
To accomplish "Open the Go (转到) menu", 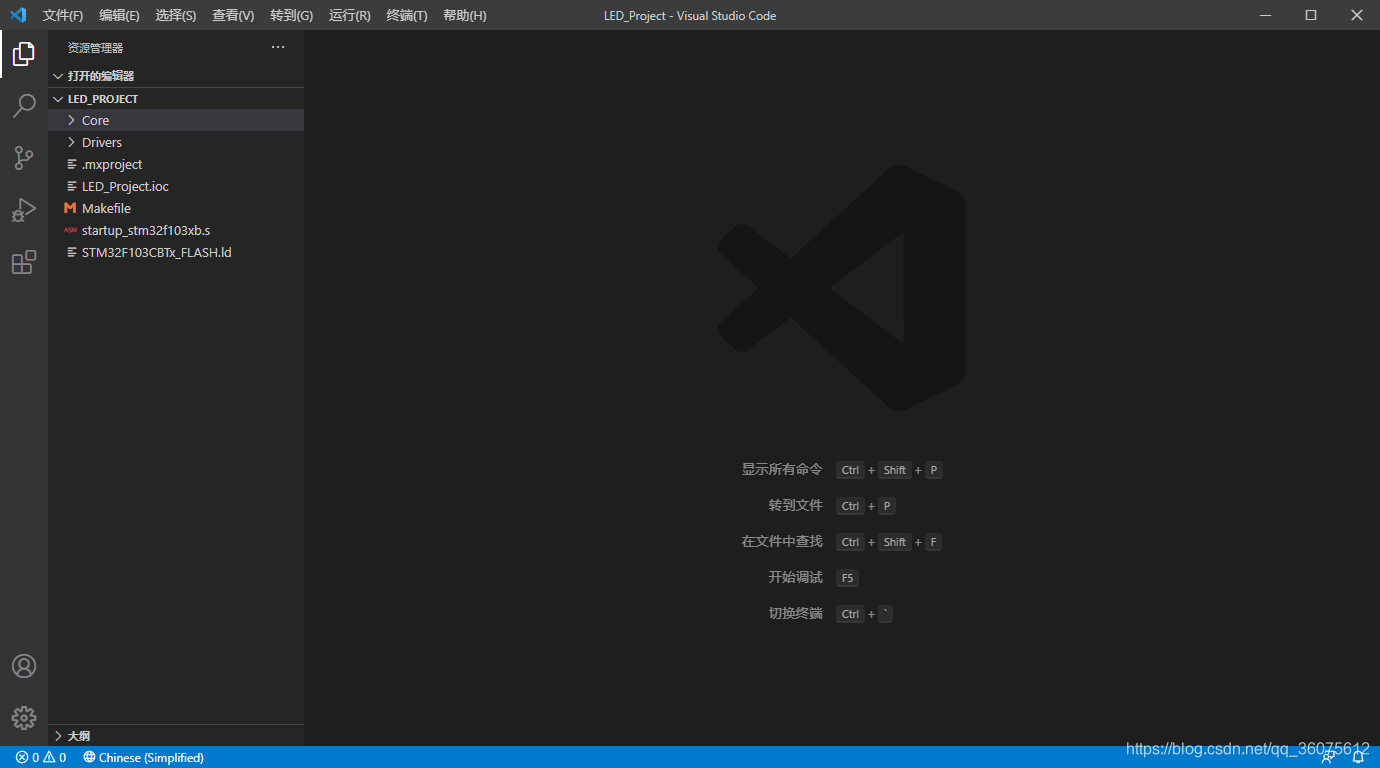I will point(291,15).
